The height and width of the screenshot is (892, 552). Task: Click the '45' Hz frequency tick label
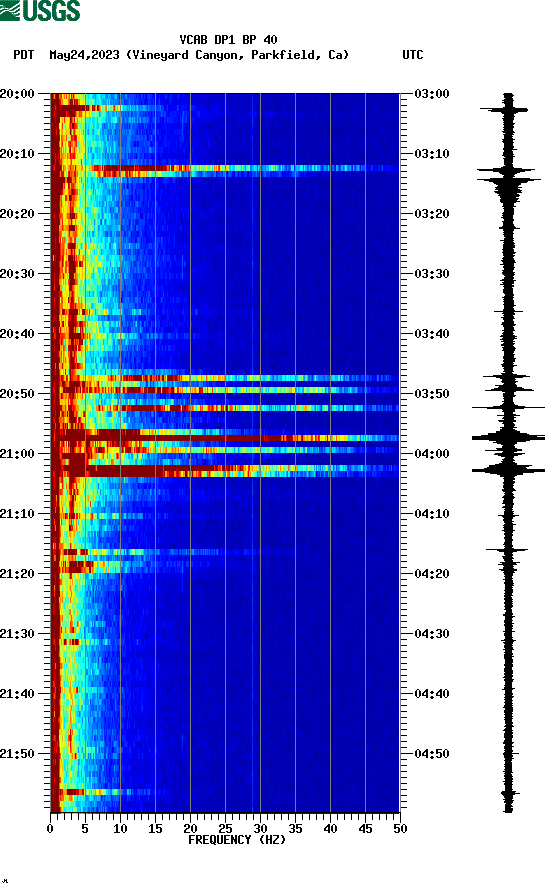click(x=365, y=829)
